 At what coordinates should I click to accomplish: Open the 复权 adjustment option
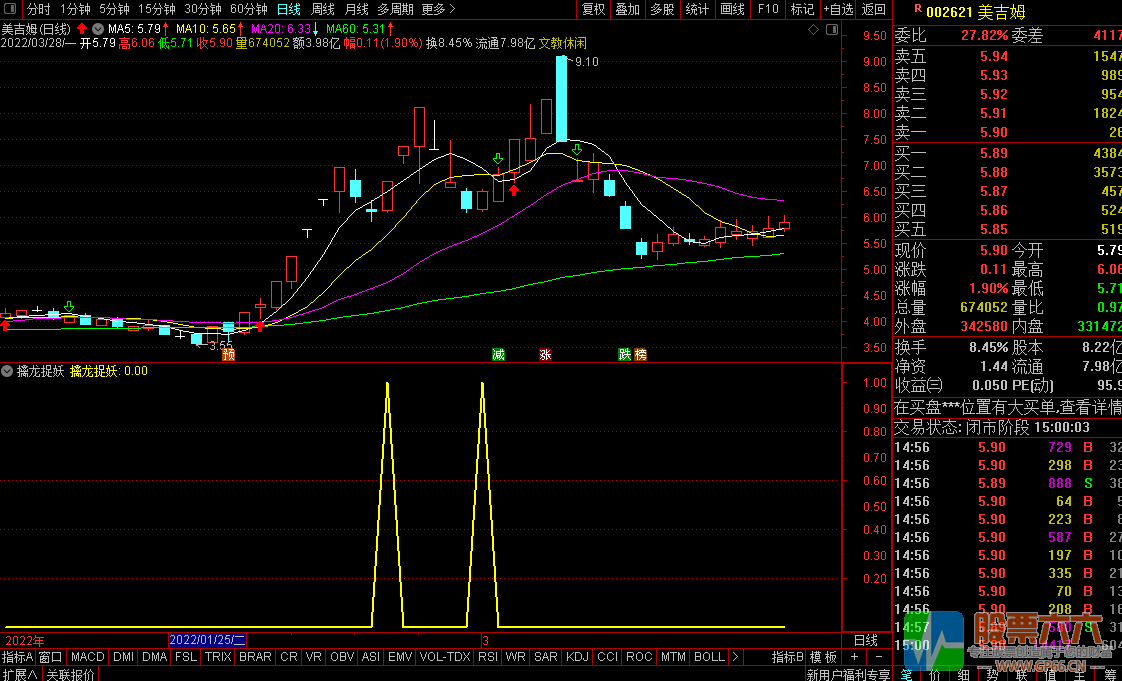pyautogui.click(x=593, y=9)
